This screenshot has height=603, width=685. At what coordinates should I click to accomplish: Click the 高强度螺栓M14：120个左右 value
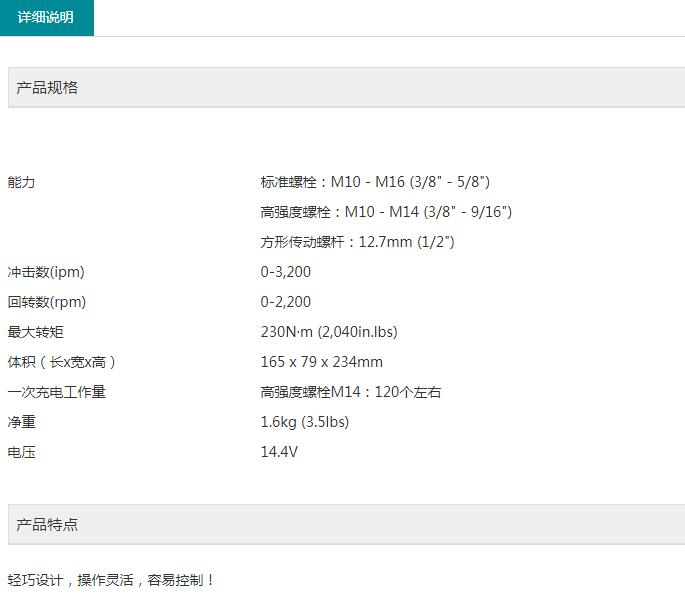[350, 392]
